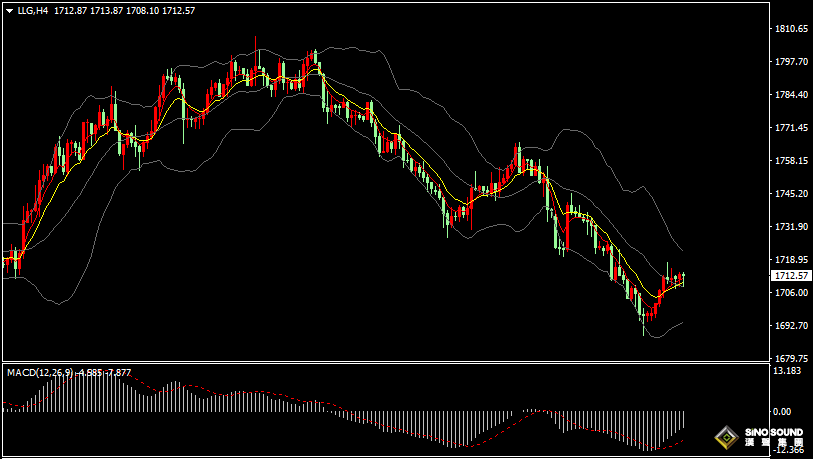Click the current price tag 1712.57
Image resolution: width=813 pixels, height=459 pixels.
point(791,275)
